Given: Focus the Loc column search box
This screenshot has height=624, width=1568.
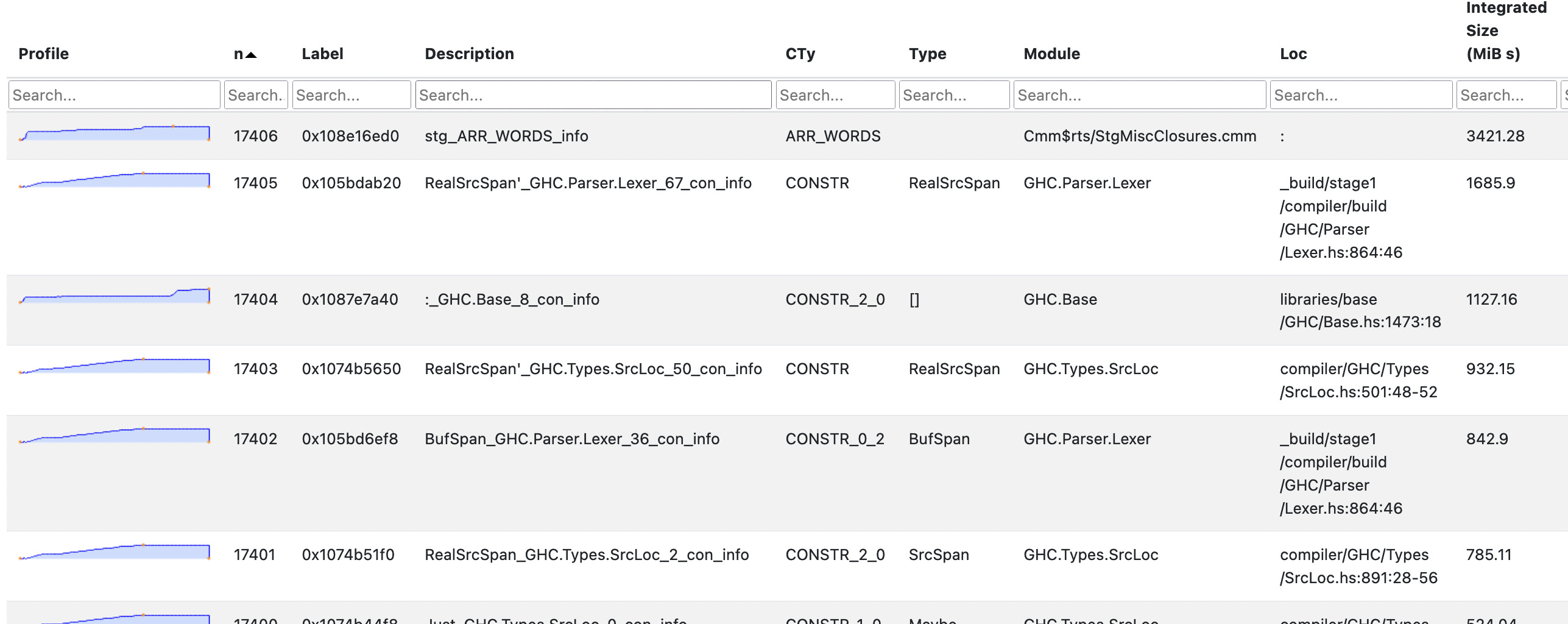Looking at the screenshot, I should (x=1360, y=95).
